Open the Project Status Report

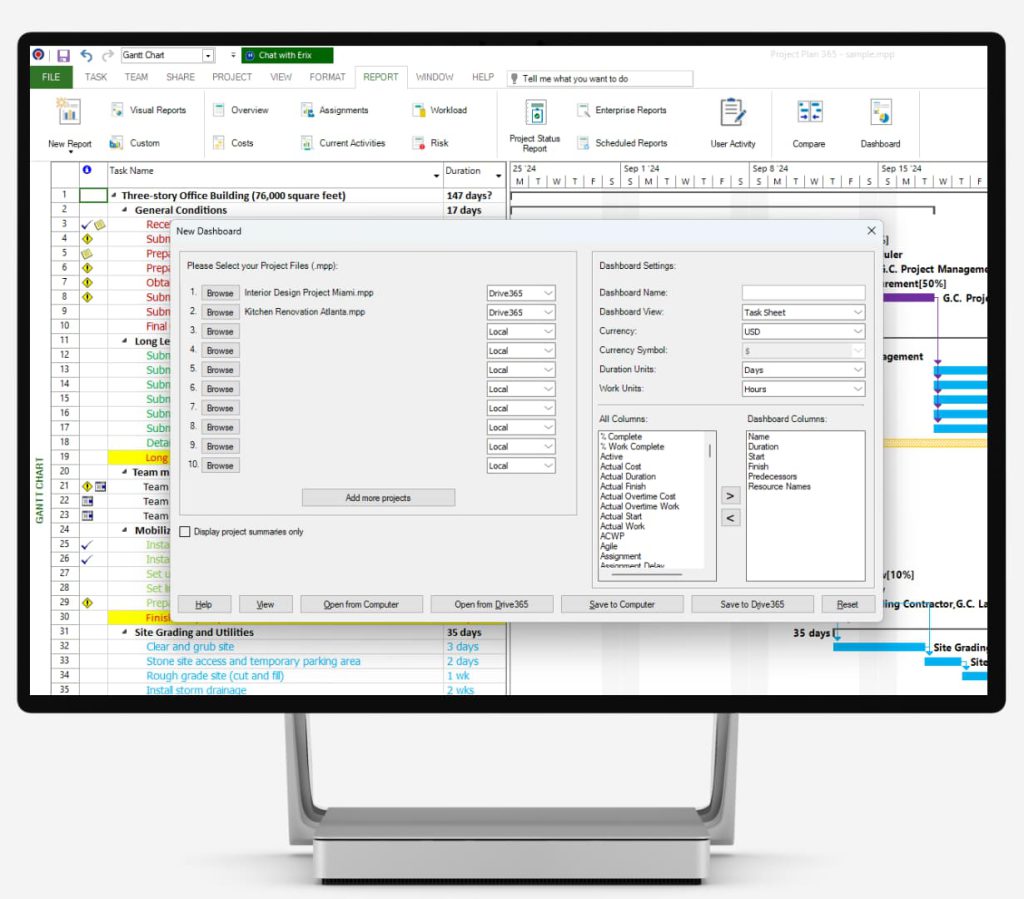tap(535, 118)
